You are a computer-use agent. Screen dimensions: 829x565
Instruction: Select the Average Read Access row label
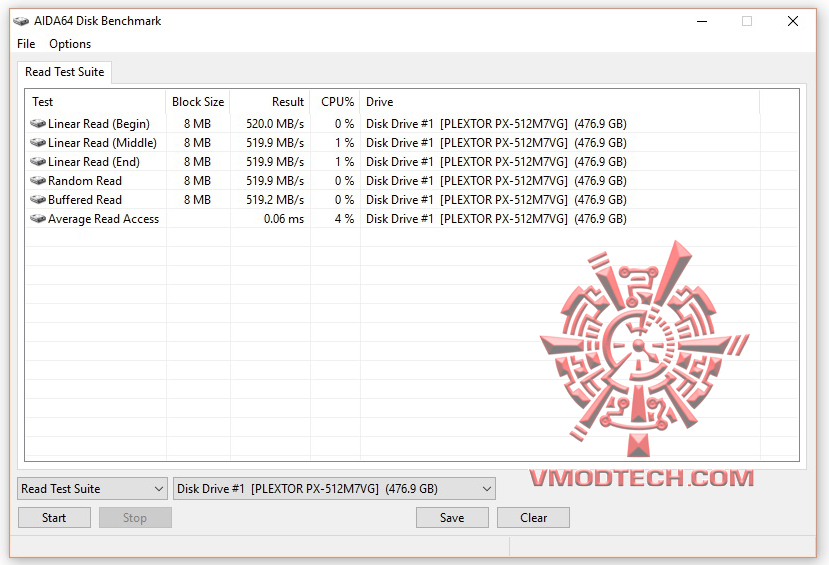click(103, 219)
